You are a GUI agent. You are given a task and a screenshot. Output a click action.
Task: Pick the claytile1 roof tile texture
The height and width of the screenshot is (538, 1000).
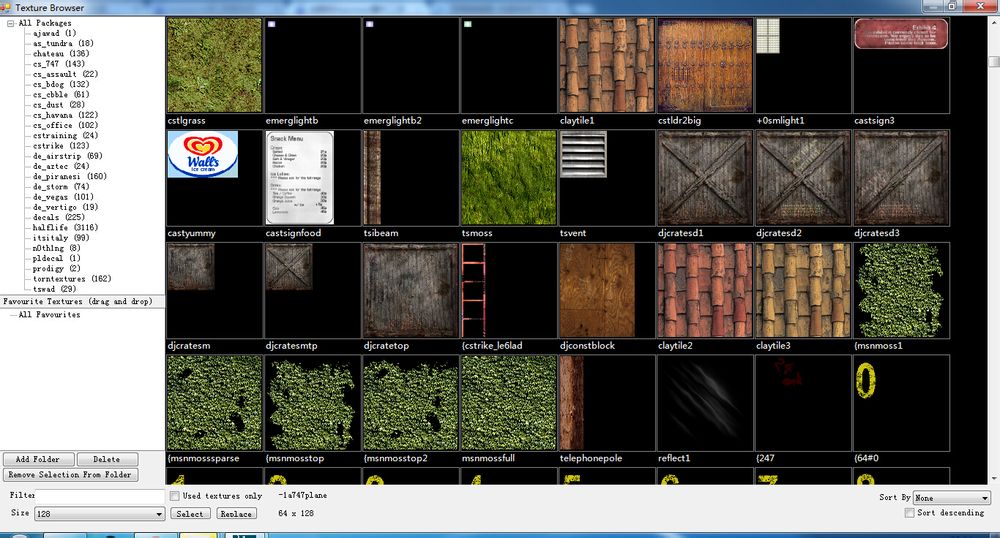pyautogui.click(x=606, y=65)
